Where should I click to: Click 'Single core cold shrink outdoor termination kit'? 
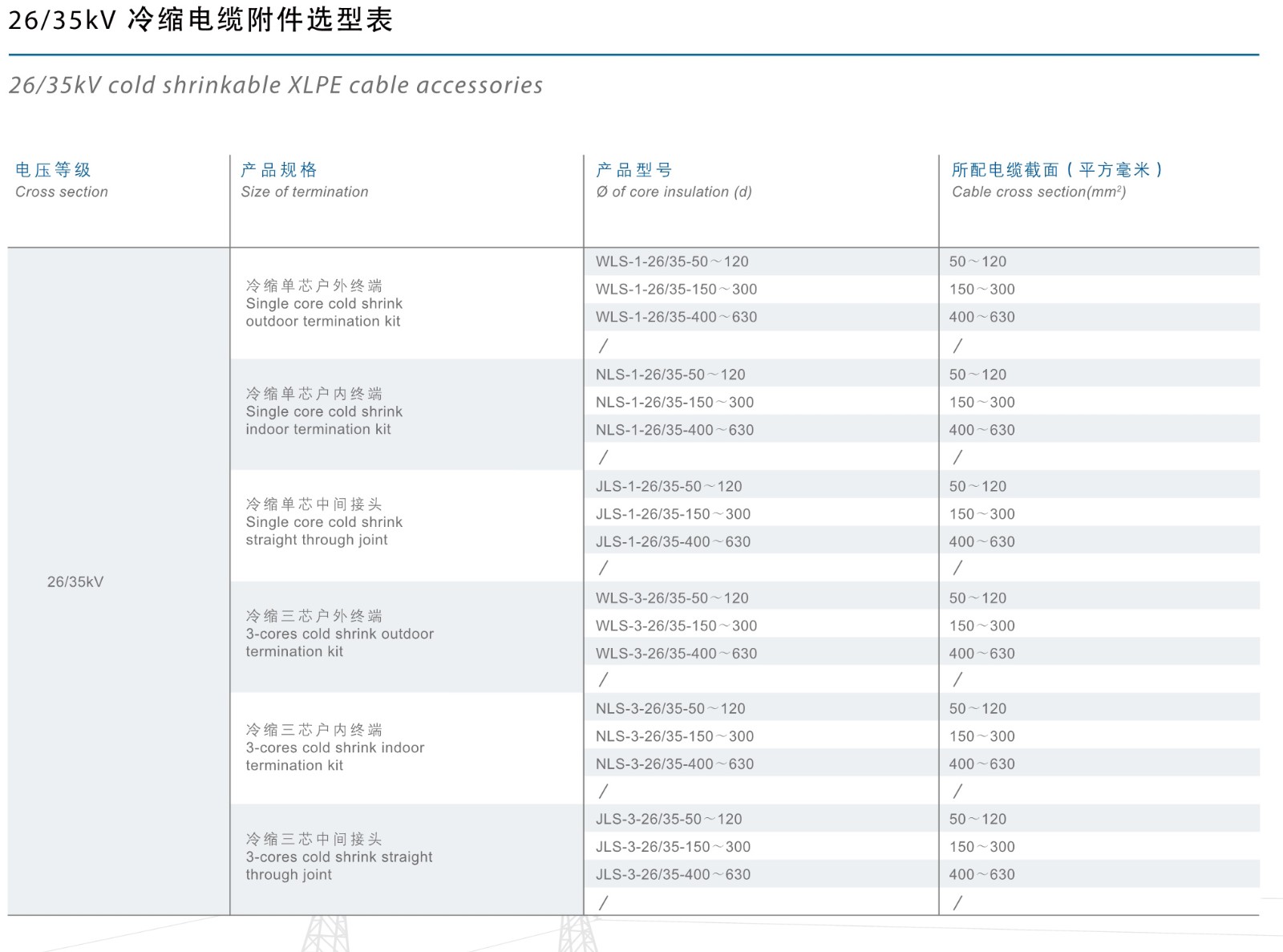click(324, 304)
